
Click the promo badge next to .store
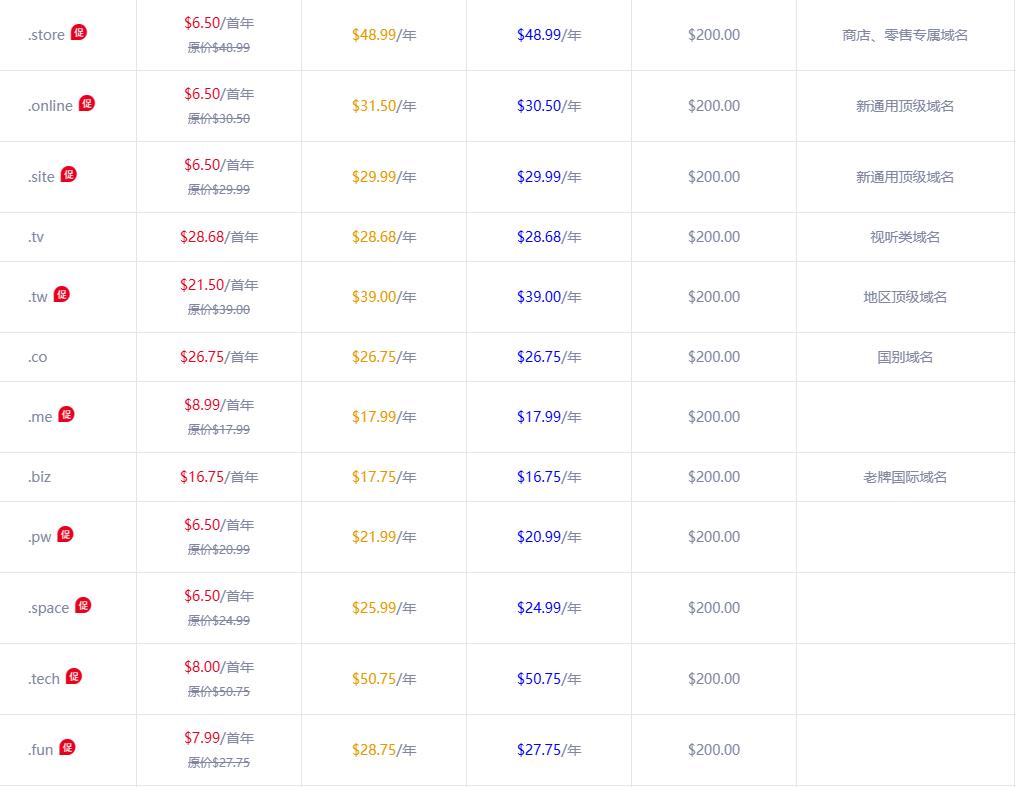tap(79, 32)
